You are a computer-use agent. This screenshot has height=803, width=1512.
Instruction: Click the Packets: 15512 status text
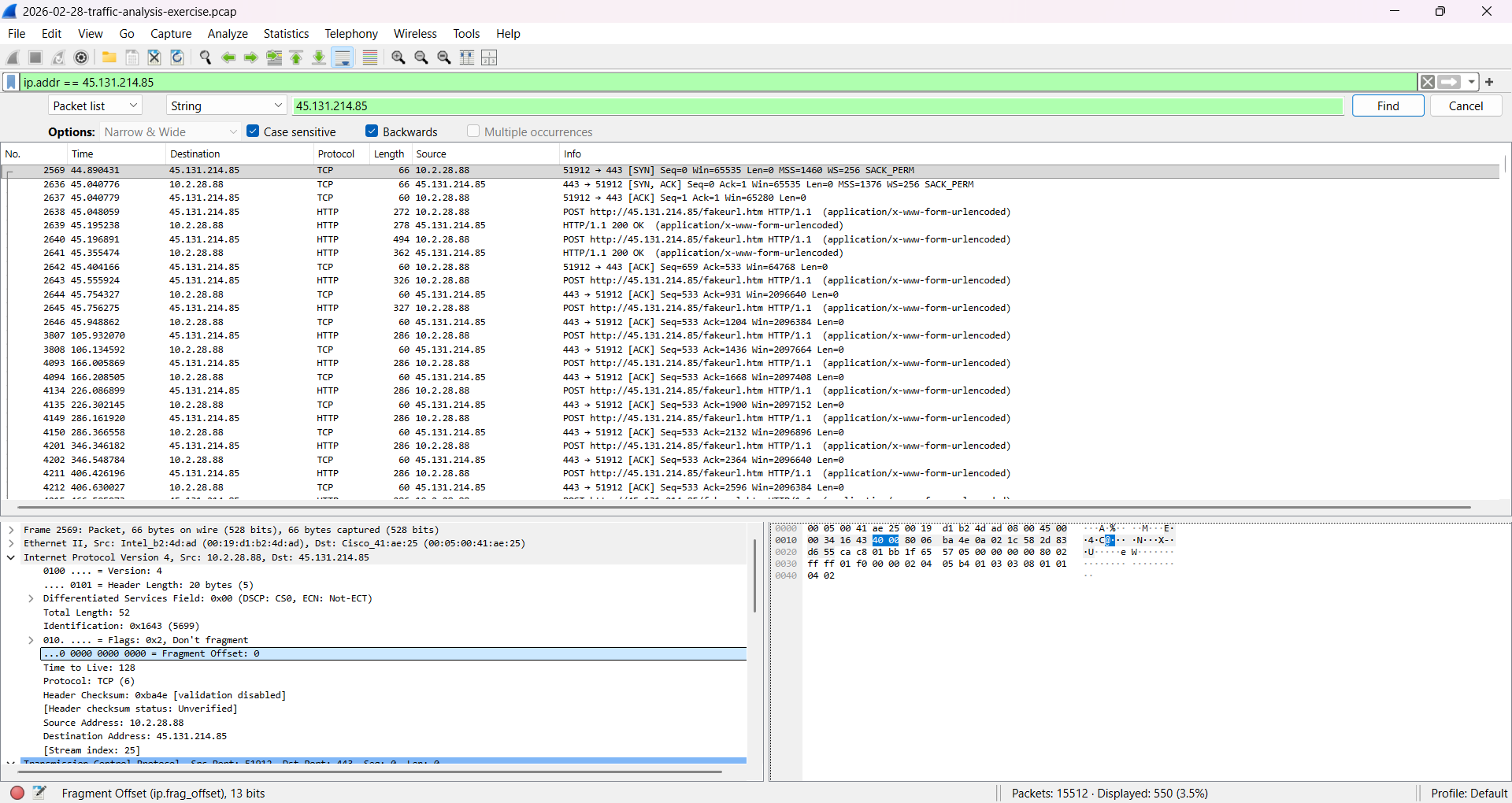click(x=1110, y=793)
